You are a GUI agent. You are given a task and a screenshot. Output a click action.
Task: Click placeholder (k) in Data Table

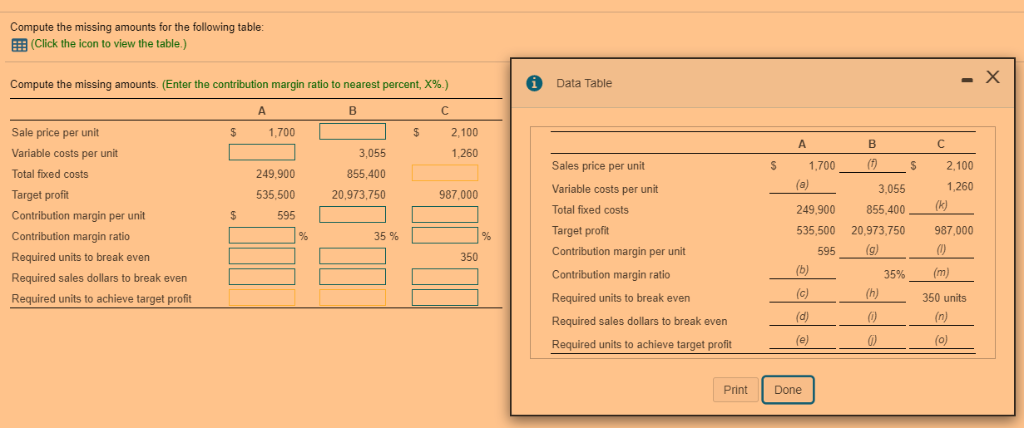941,206
